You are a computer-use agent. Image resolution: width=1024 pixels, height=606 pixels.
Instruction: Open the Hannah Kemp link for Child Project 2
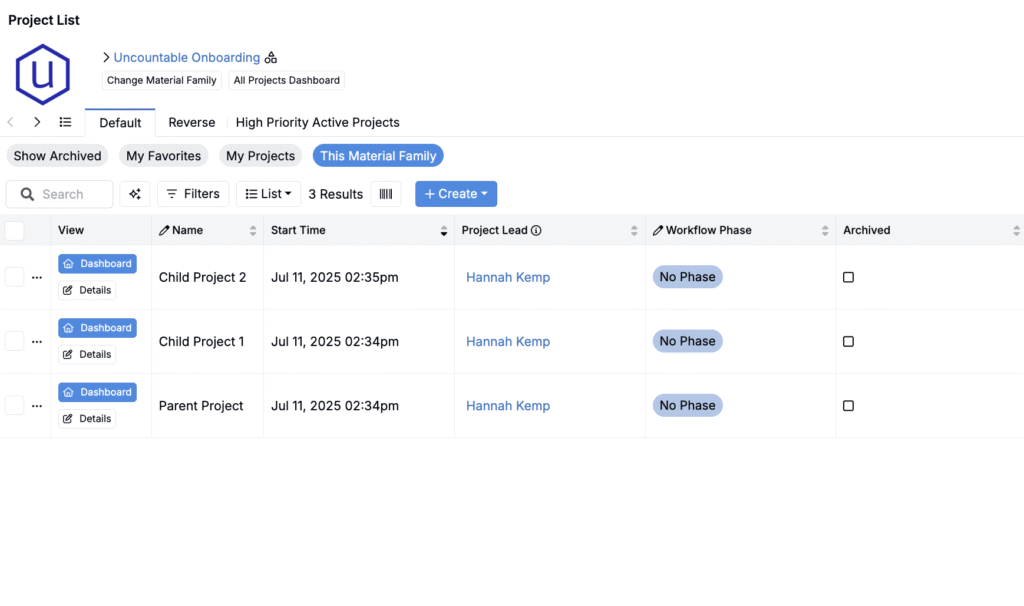[508, 277]
